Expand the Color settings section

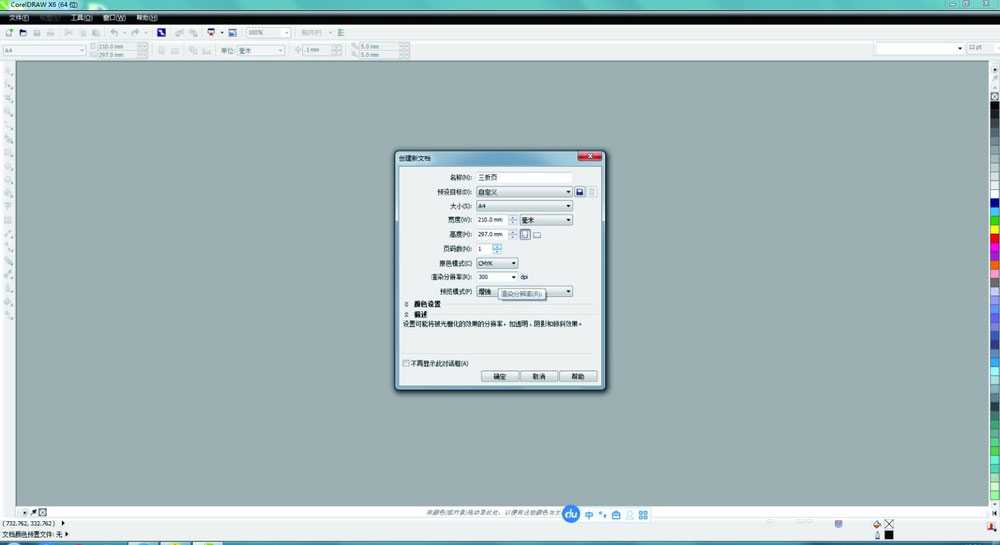(407, 303)
